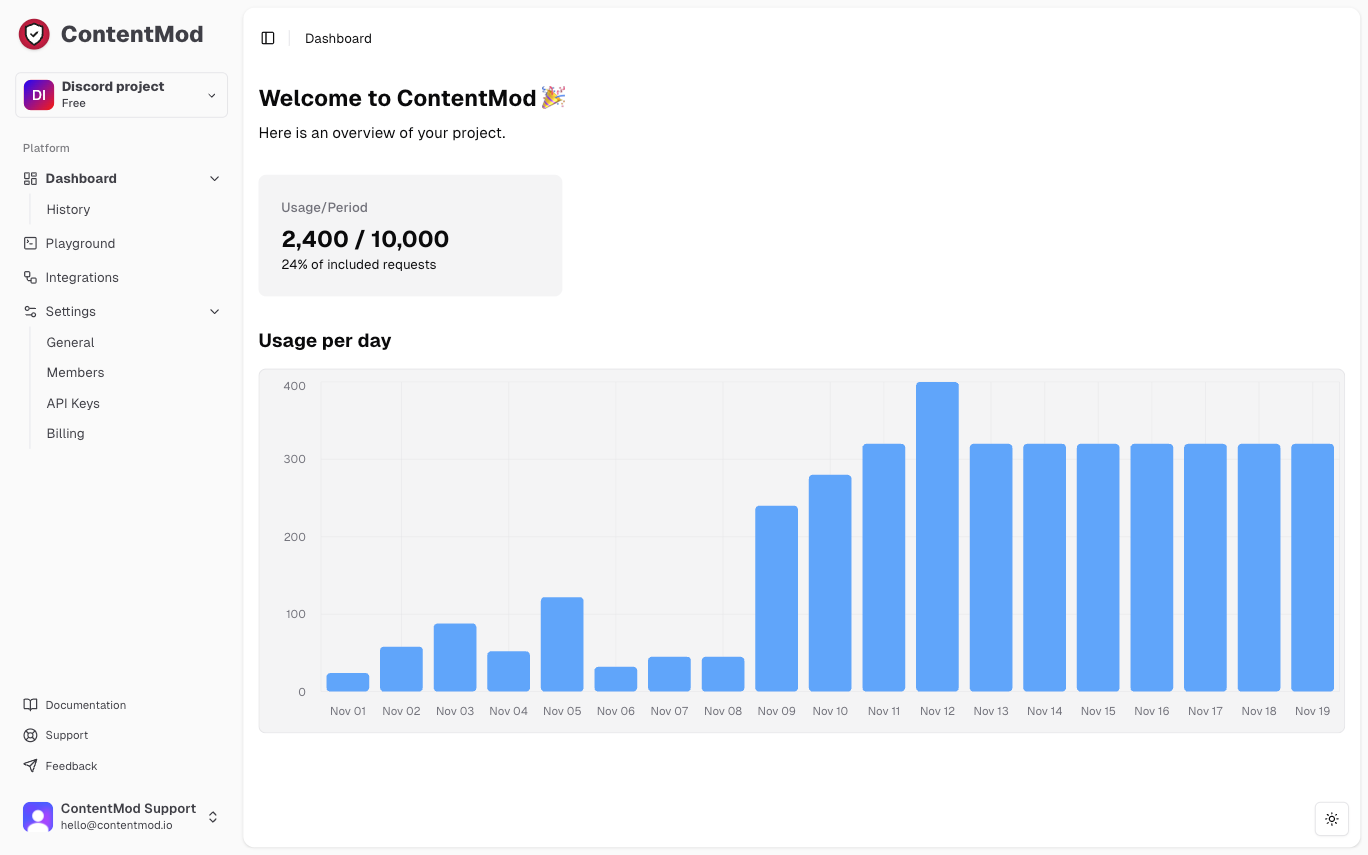Click the Settings sliders icon

[x=30, y=311]
